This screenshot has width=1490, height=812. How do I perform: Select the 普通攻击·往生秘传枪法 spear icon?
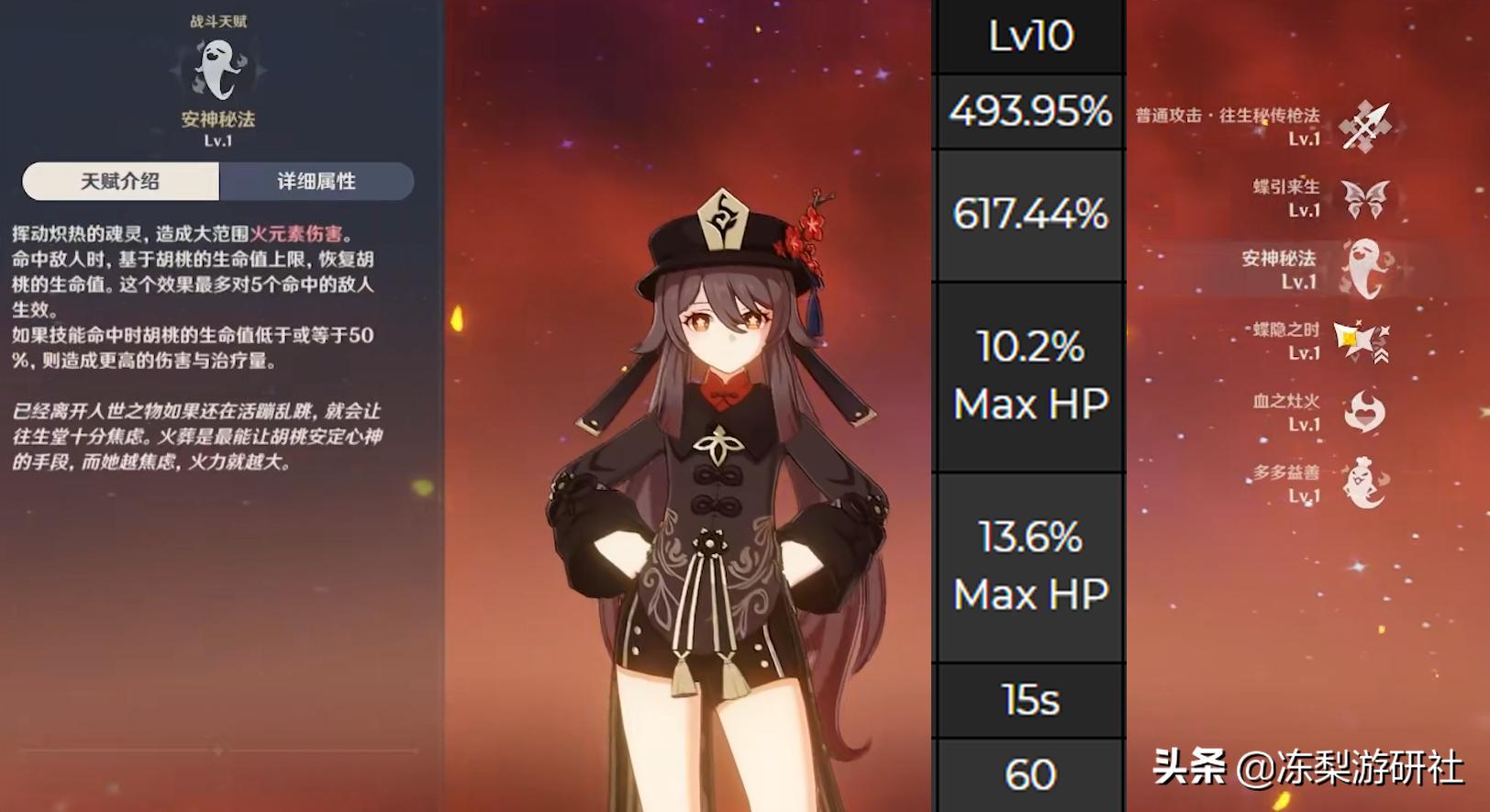1364,127
